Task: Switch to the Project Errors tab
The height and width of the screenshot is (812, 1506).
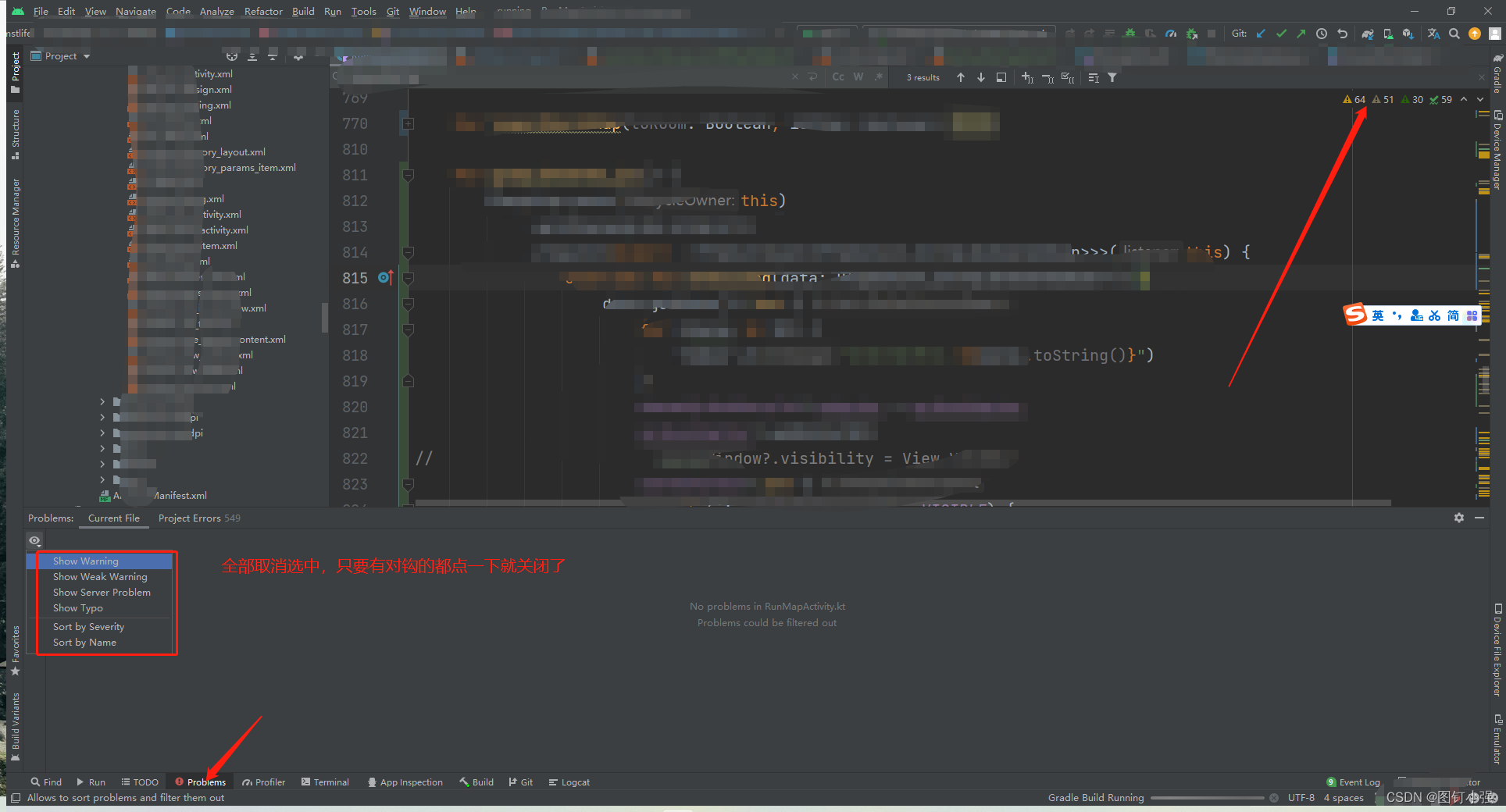Action: pos(189,518)
